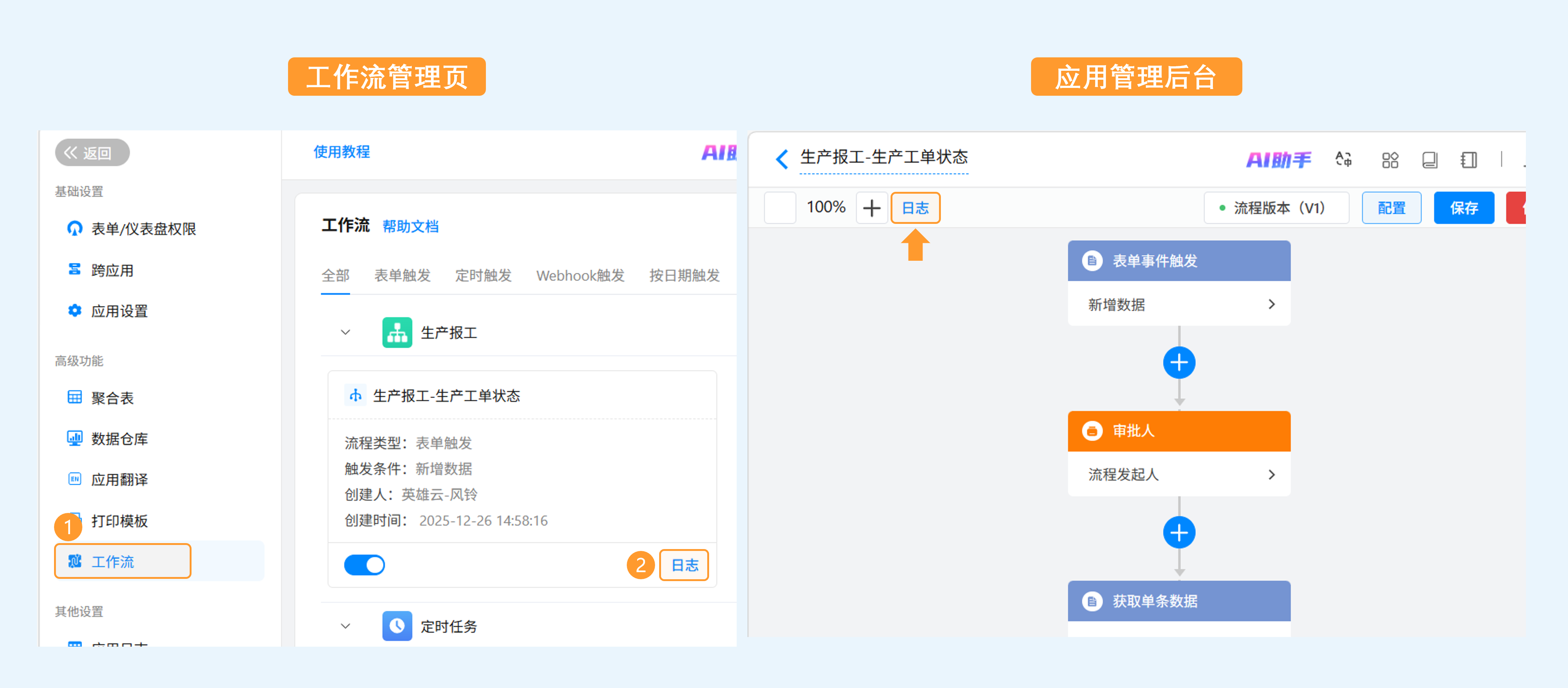1568x688 pixels.
Task: Click the book icon in header
Action: tap(1429, 160)
